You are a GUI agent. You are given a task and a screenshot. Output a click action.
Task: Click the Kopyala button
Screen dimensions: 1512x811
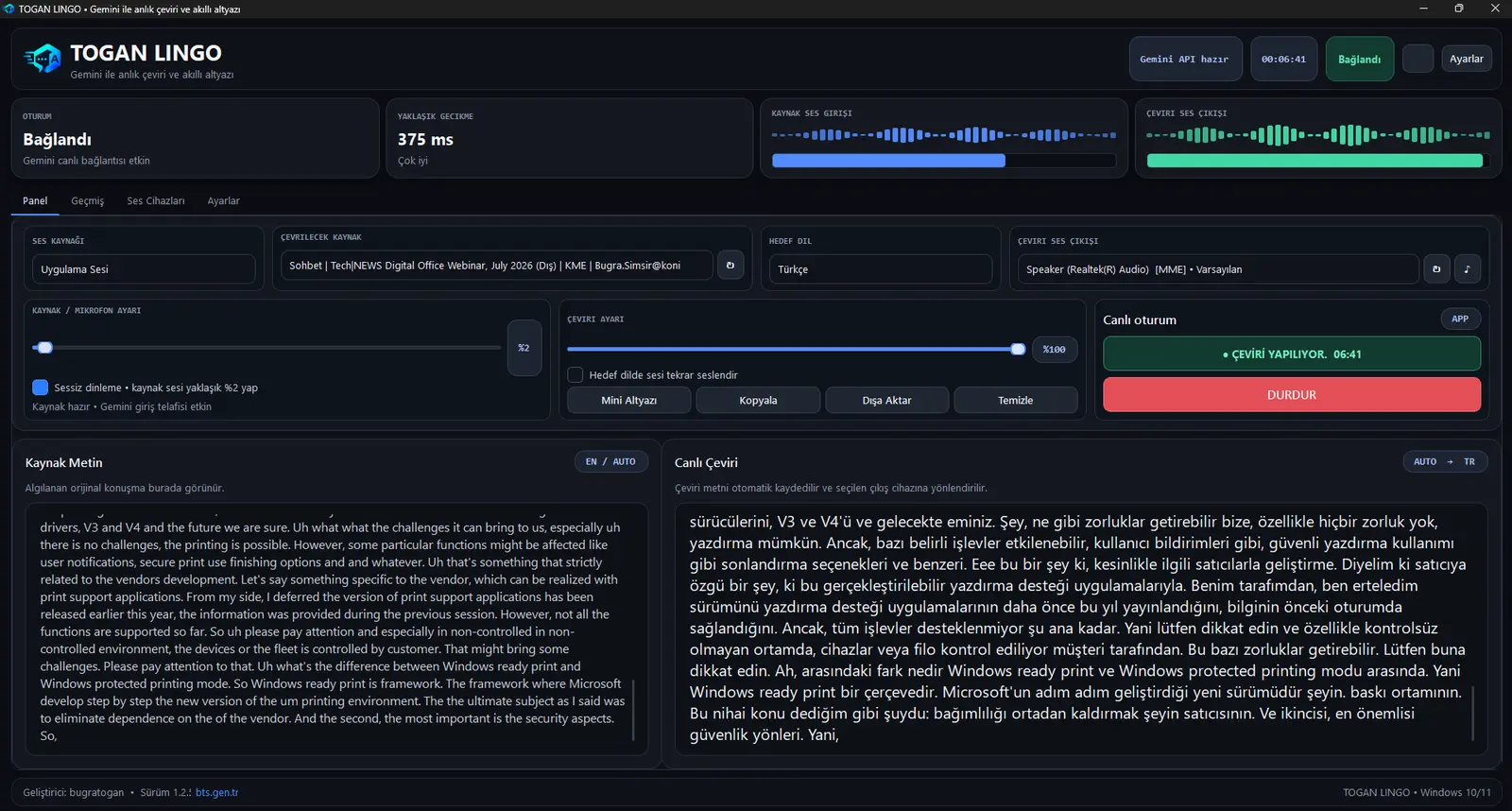tap(758, 401)
